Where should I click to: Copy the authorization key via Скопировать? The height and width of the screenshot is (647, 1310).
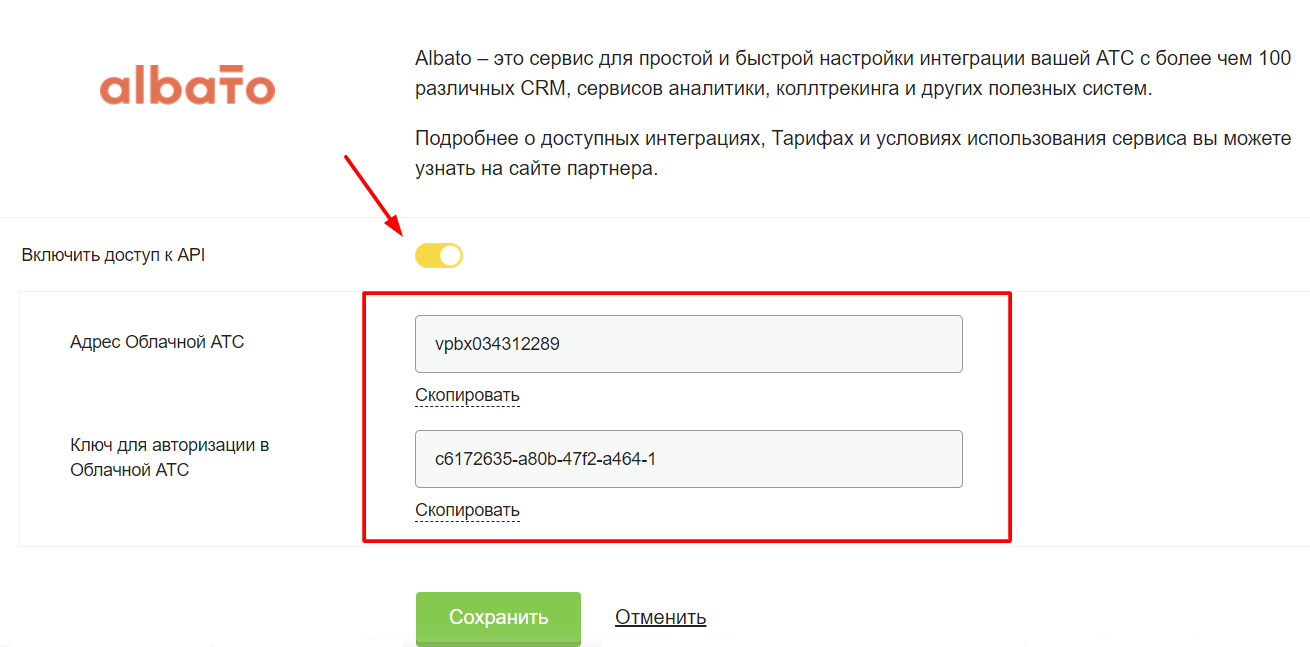[x=467, y=511]
